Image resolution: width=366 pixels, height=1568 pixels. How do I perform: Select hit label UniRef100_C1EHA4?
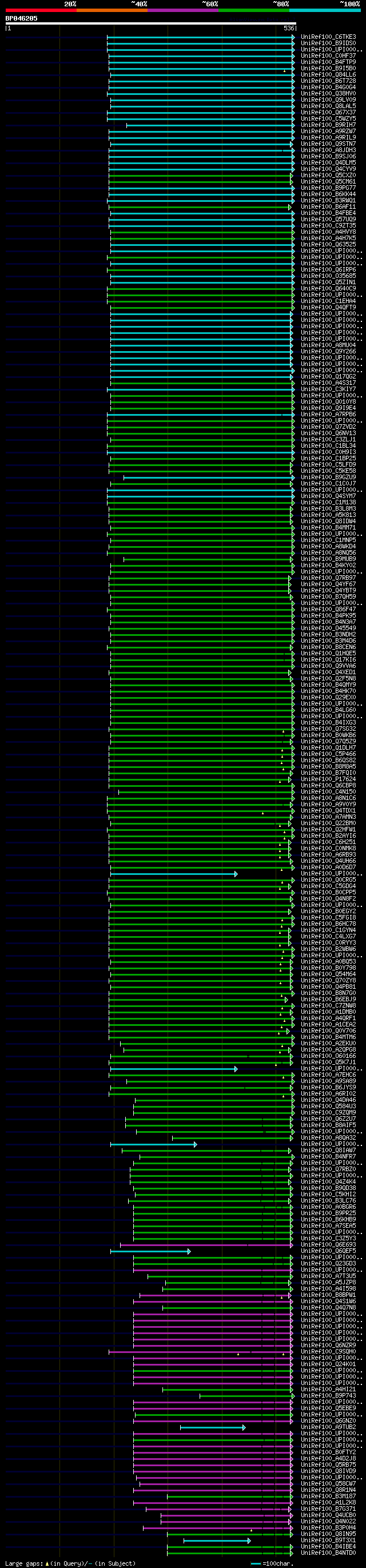click(328, 301)
